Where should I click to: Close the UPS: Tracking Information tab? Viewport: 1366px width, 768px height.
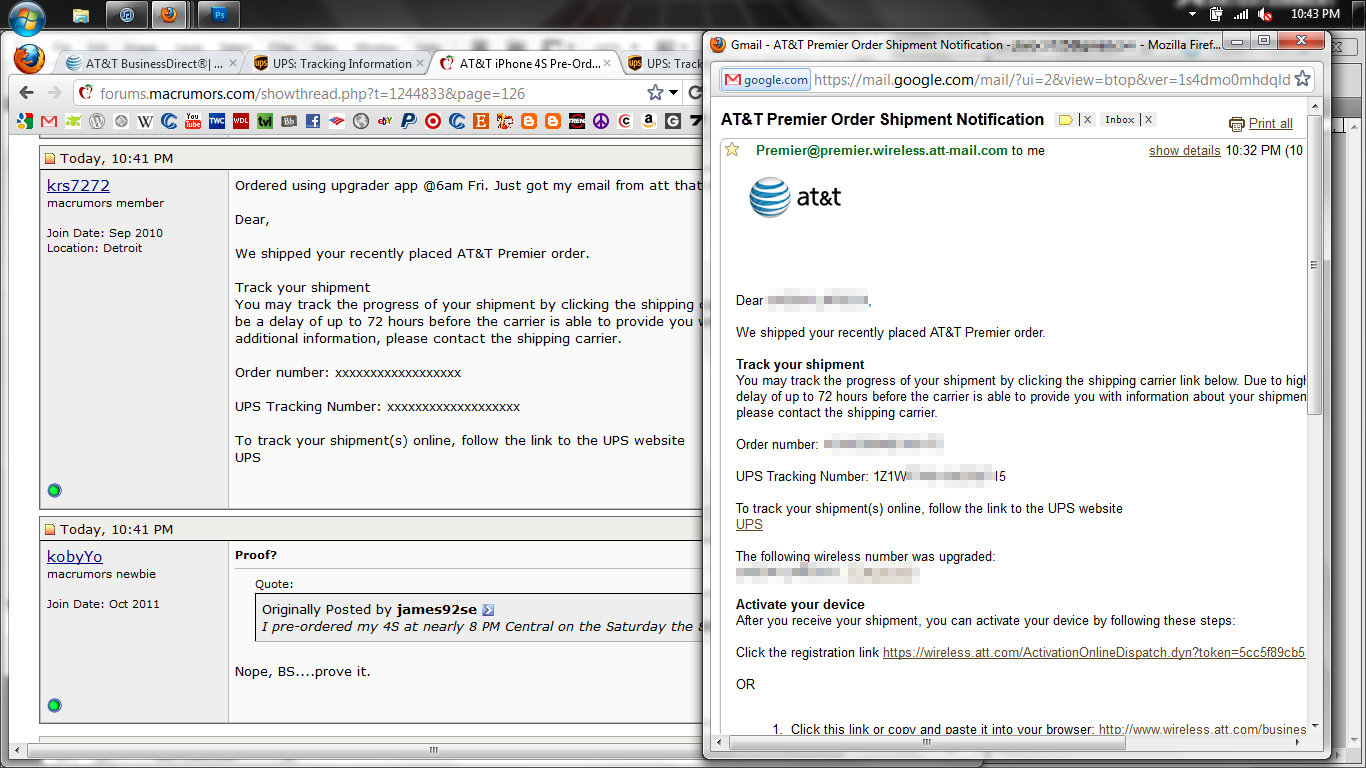420,63
